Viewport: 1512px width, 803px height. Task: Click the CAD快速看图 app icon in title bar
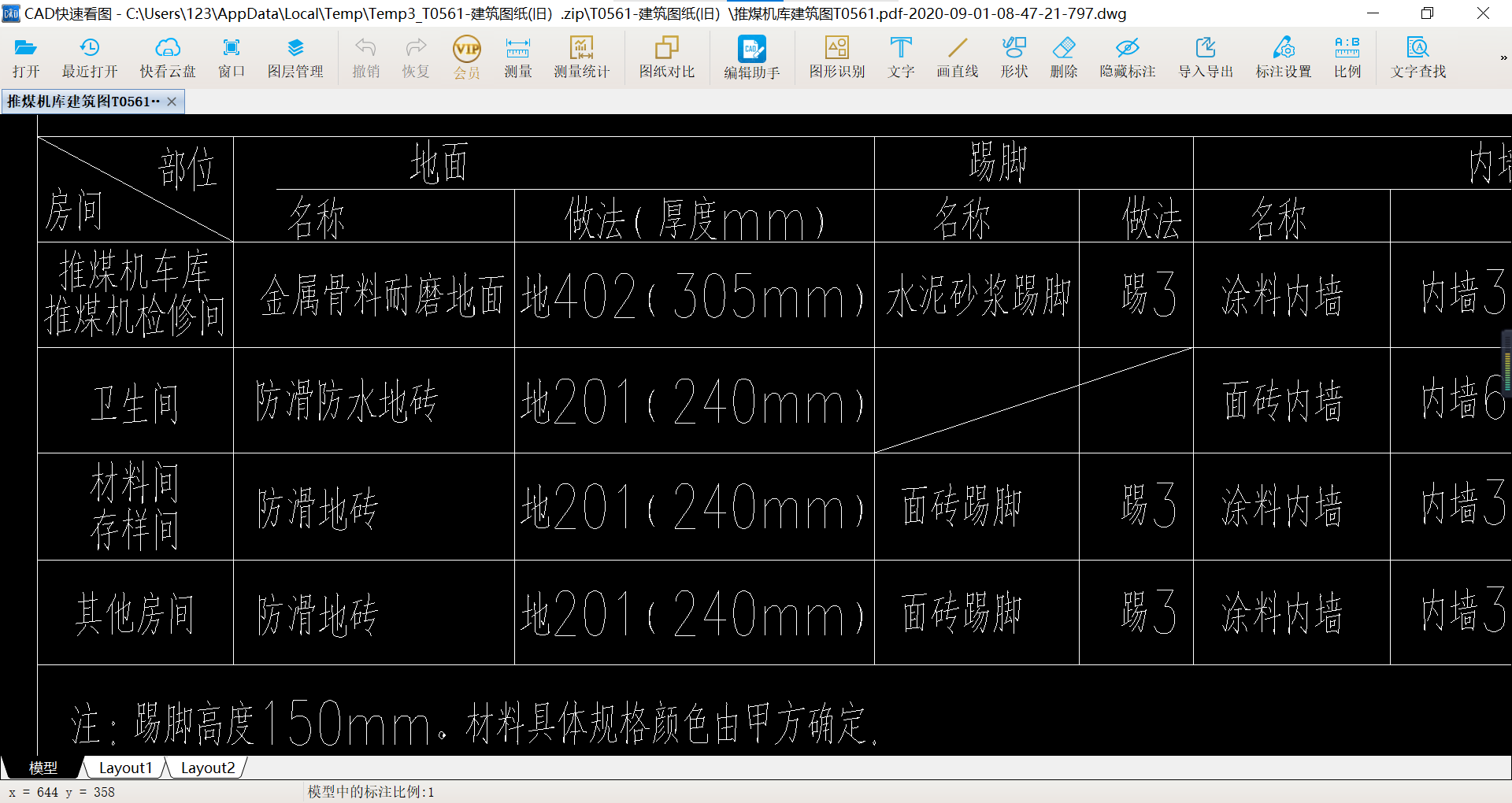click(x=11, y=13)
